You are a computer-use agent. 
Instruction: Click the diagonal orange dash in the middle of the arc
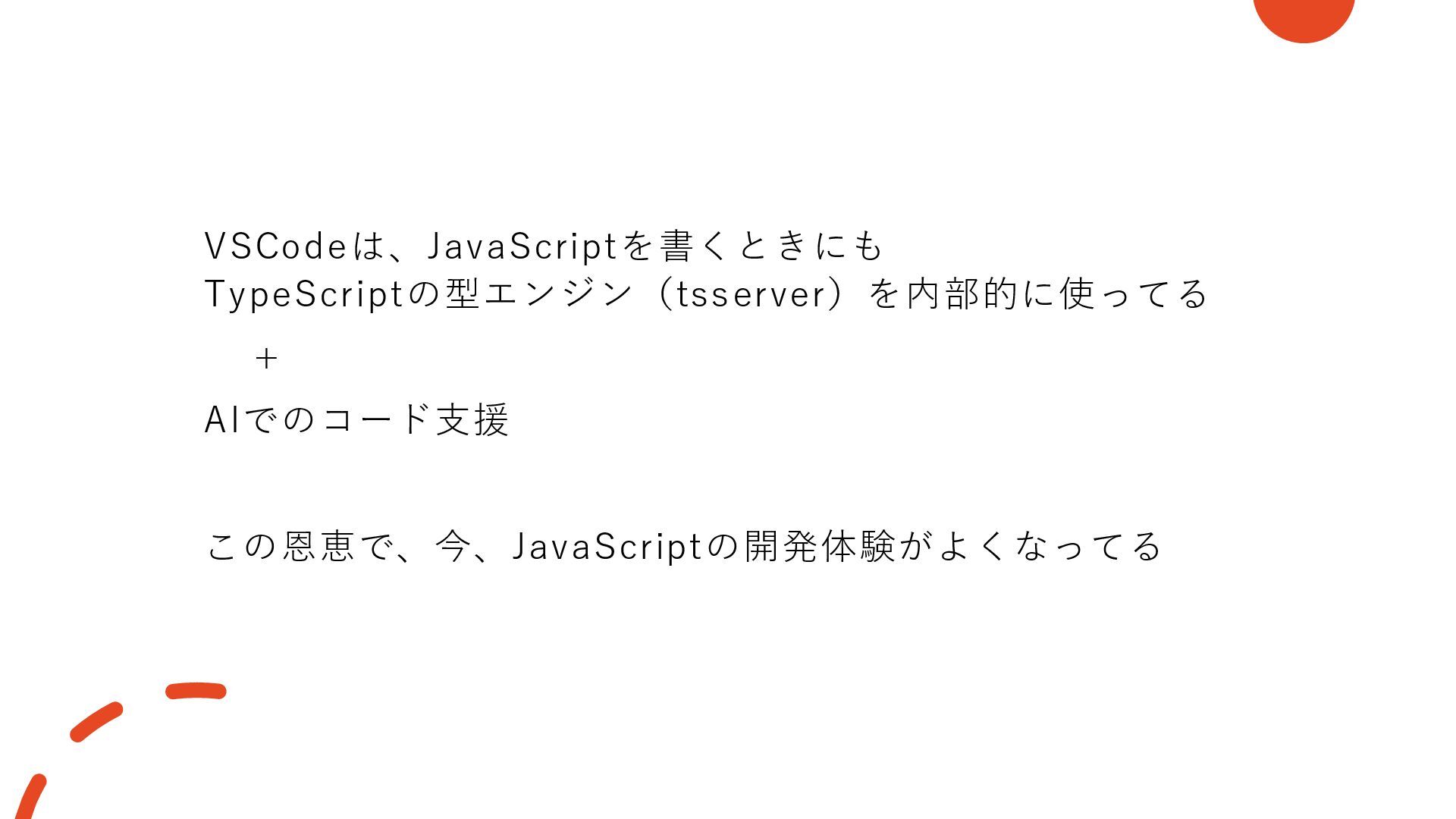96,721
